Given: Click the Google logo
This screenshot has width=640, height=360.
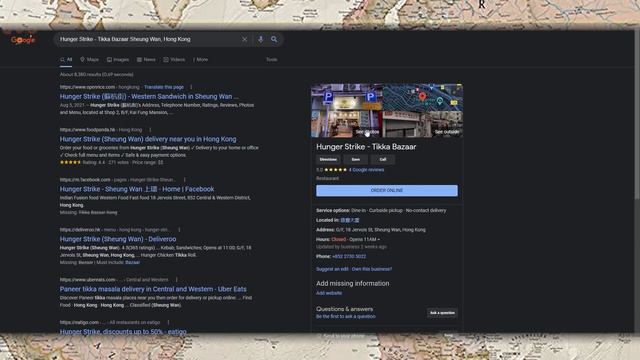Looking at the screenshot, I should pos(23,40).
